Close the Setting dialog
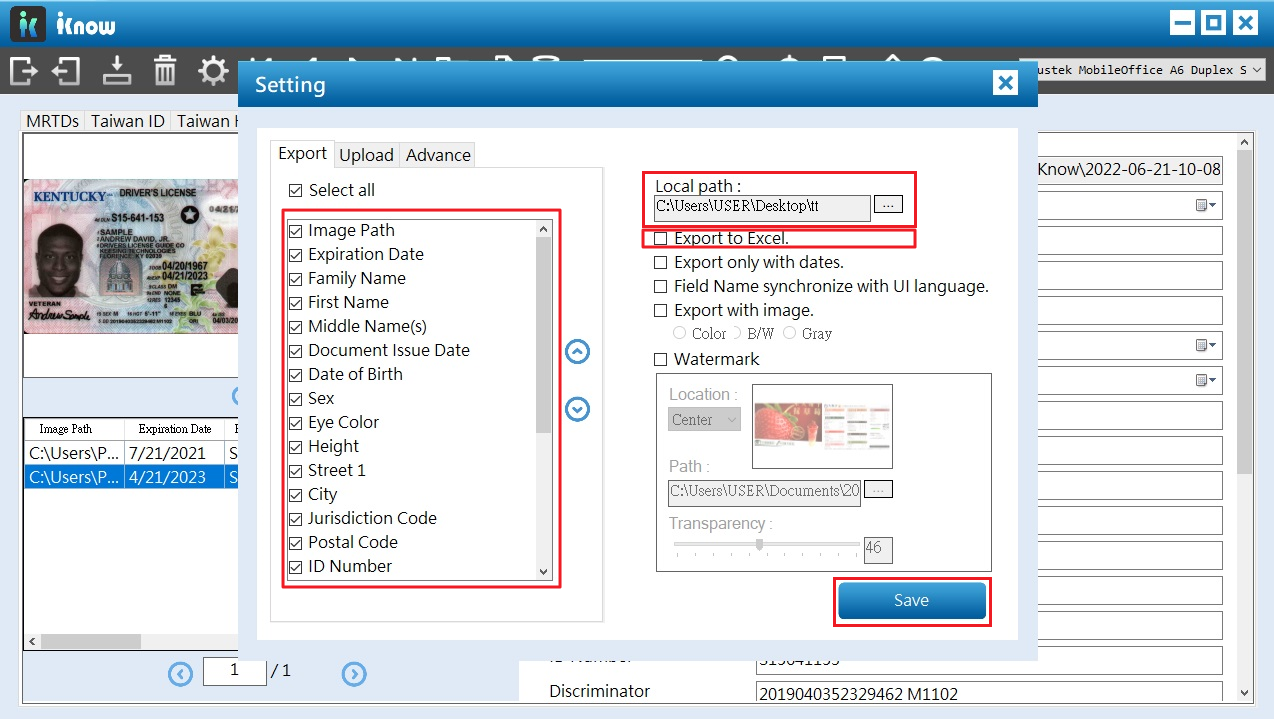Screen dimensions: 1274x719 click(x=1005, y=83)
